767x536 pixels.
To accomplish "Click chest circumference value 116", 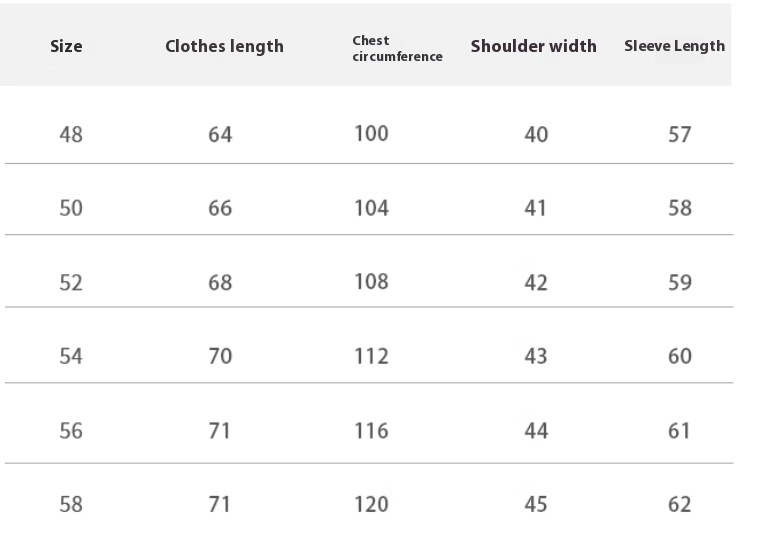I will click(x=371, y=431).
